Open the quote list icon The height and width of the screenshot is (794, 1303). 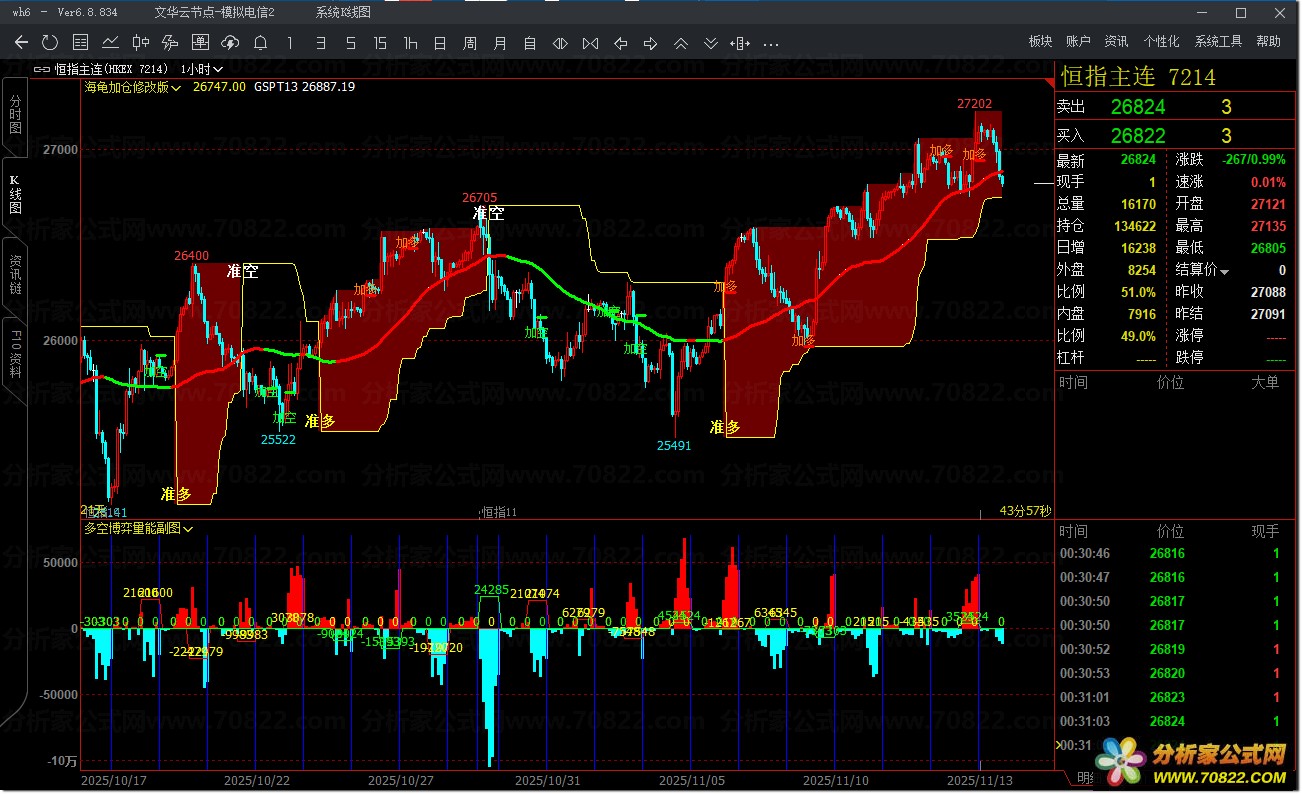pyautogui.click(x=81, y=42)
